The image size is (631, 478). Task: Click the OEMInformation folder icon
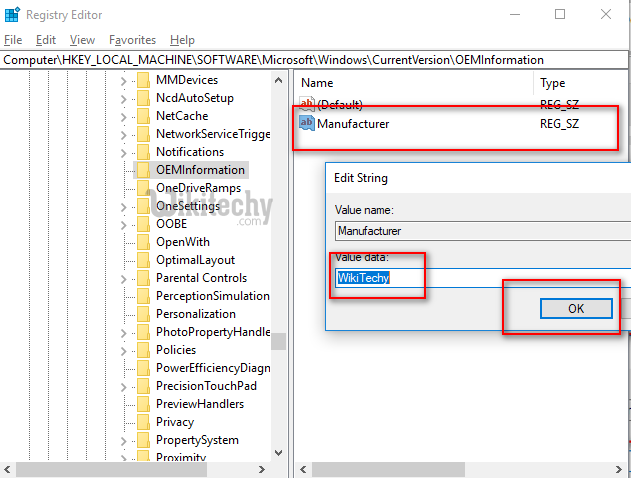pos(142,170)
